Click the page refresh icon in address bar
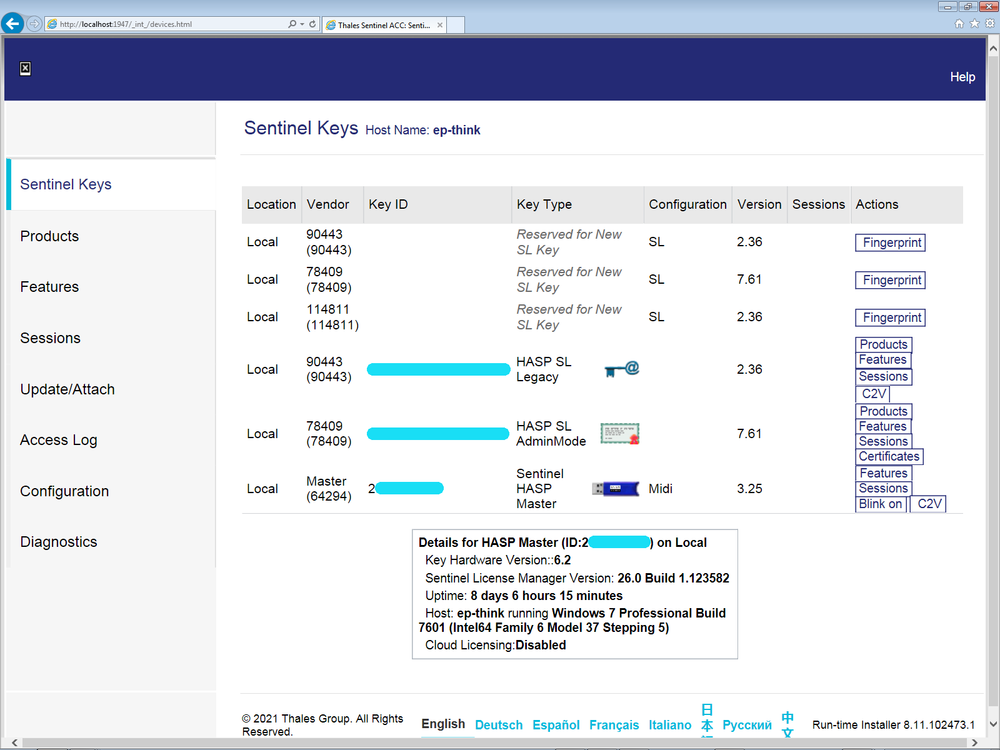The width and height of the screenshot is (1000, 750). click(313, 23)
